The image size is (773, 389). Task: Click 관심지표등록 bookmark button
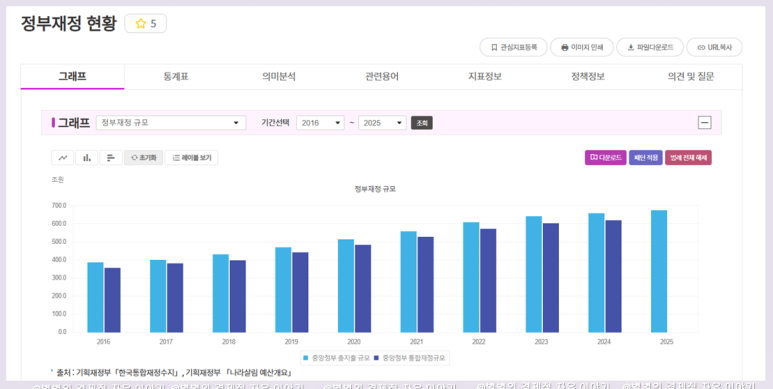pos(513,47)
